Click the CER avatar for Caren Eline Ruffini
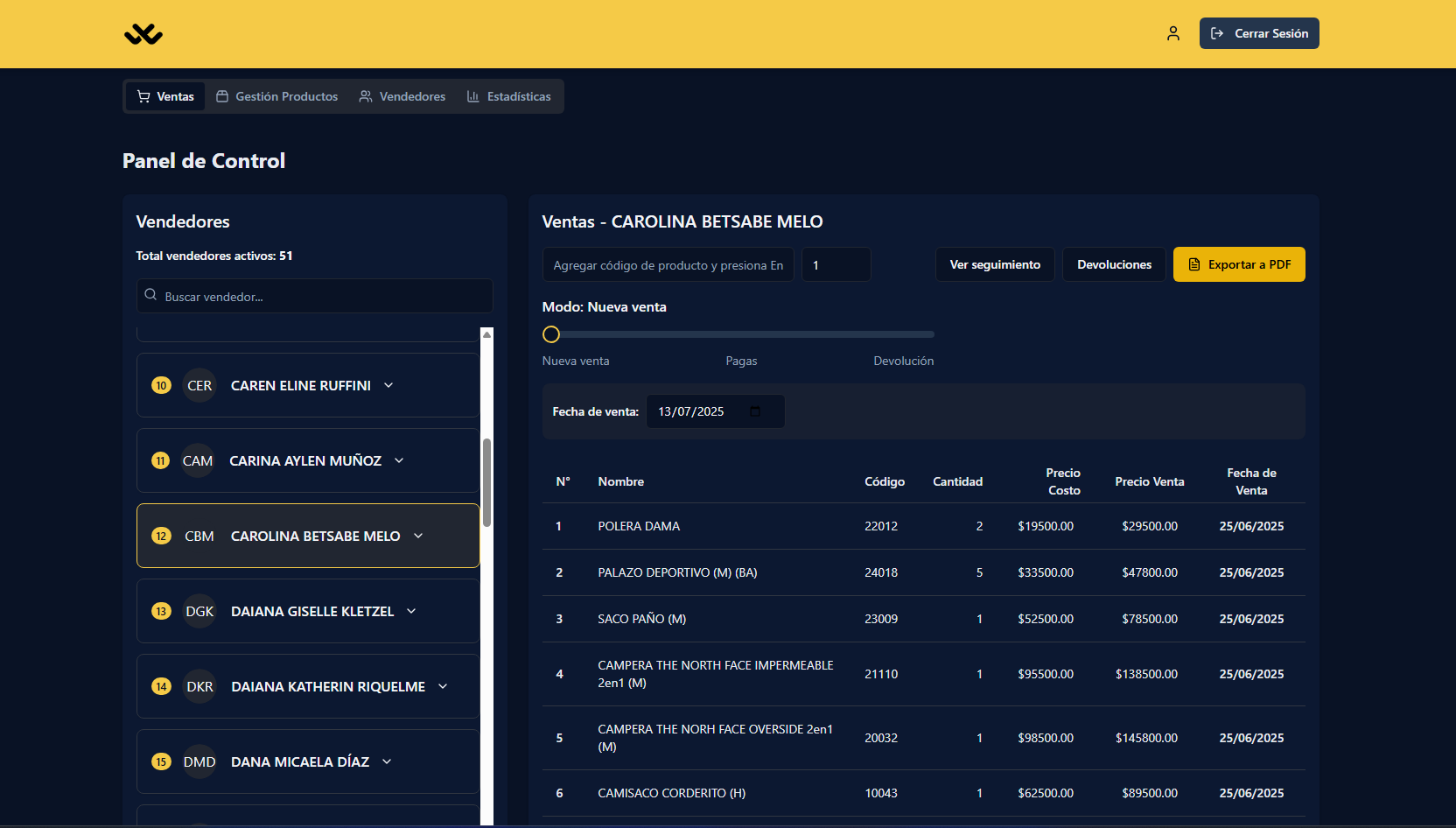 pos(199,386)
